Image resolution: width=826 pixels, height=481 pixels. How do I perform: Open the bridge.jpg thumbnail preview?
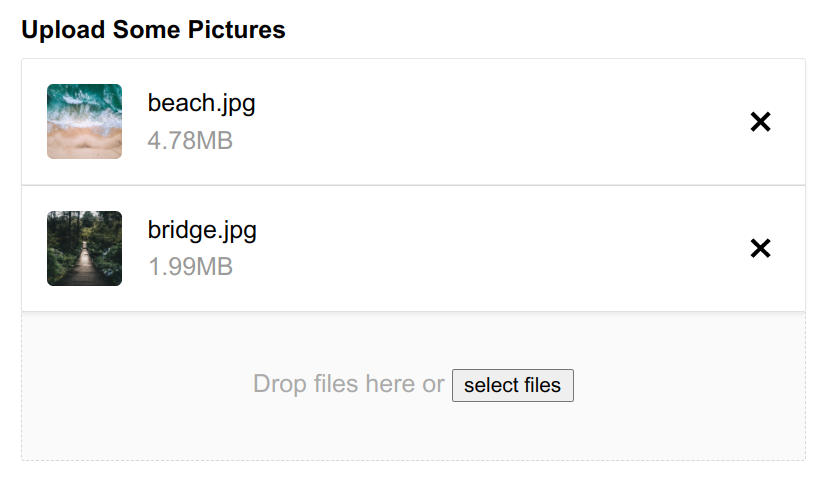coord(84,248)
